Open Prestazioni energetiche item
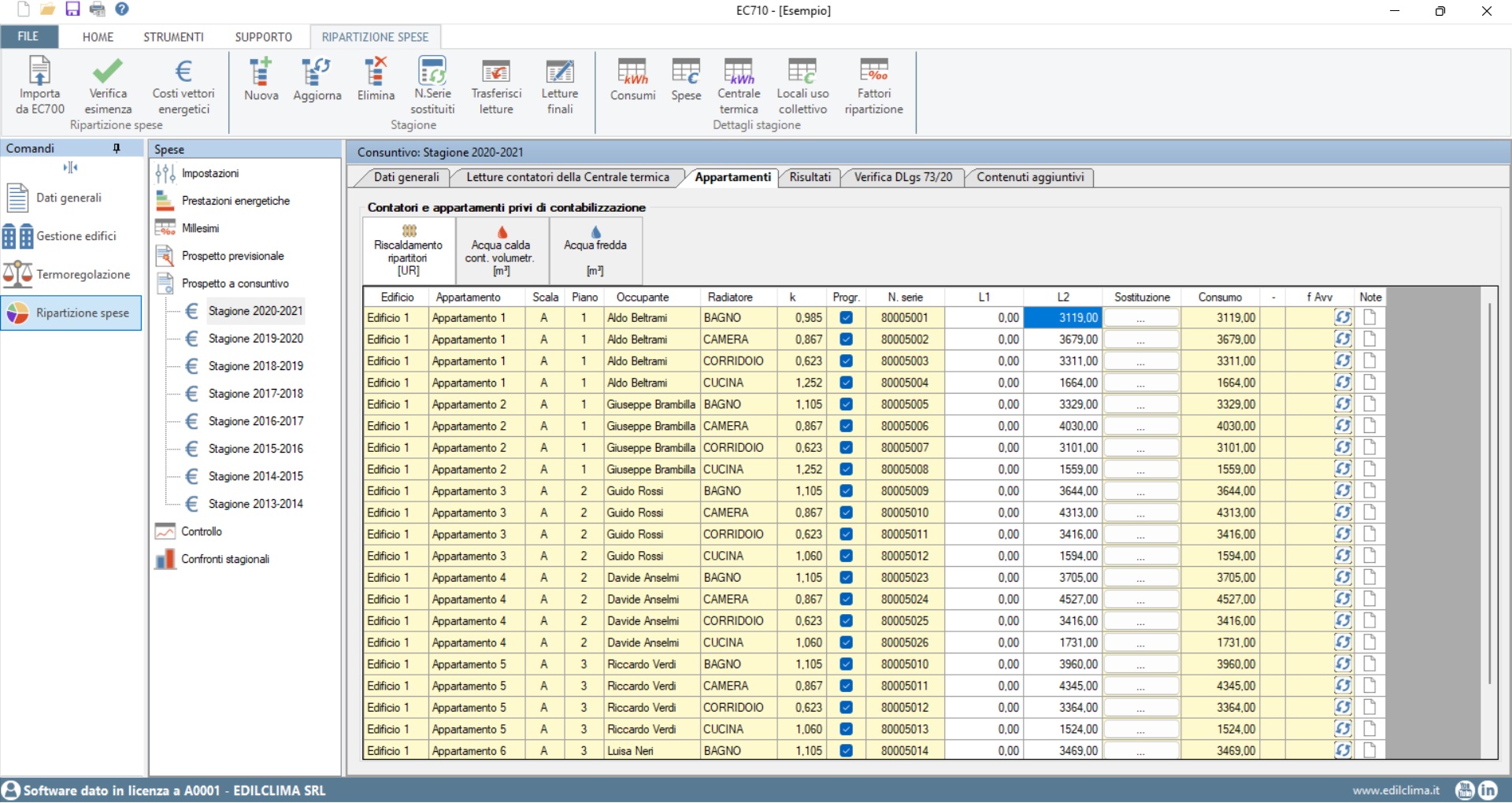Screen dimensions: 1512x803 tap(235, 201)
